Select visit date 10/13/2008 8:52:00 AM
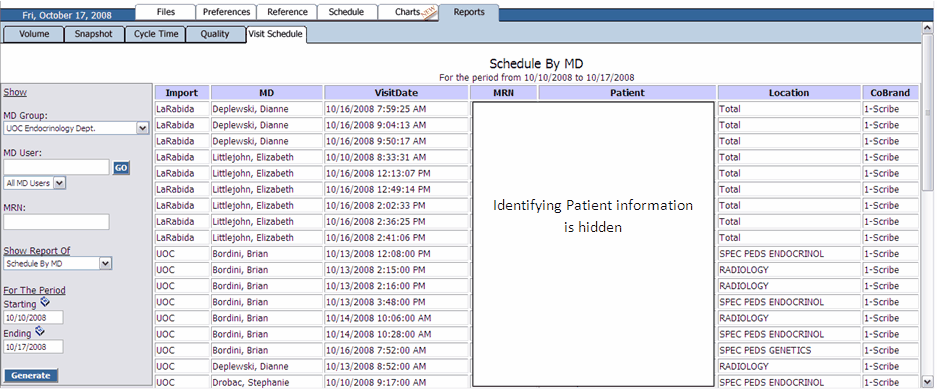Screen dimensions: 937x389 396,367
